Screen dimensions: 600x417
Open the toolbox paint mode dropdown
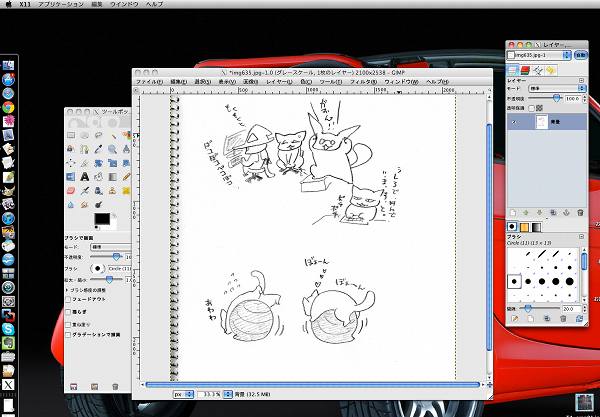click(110, 247)
